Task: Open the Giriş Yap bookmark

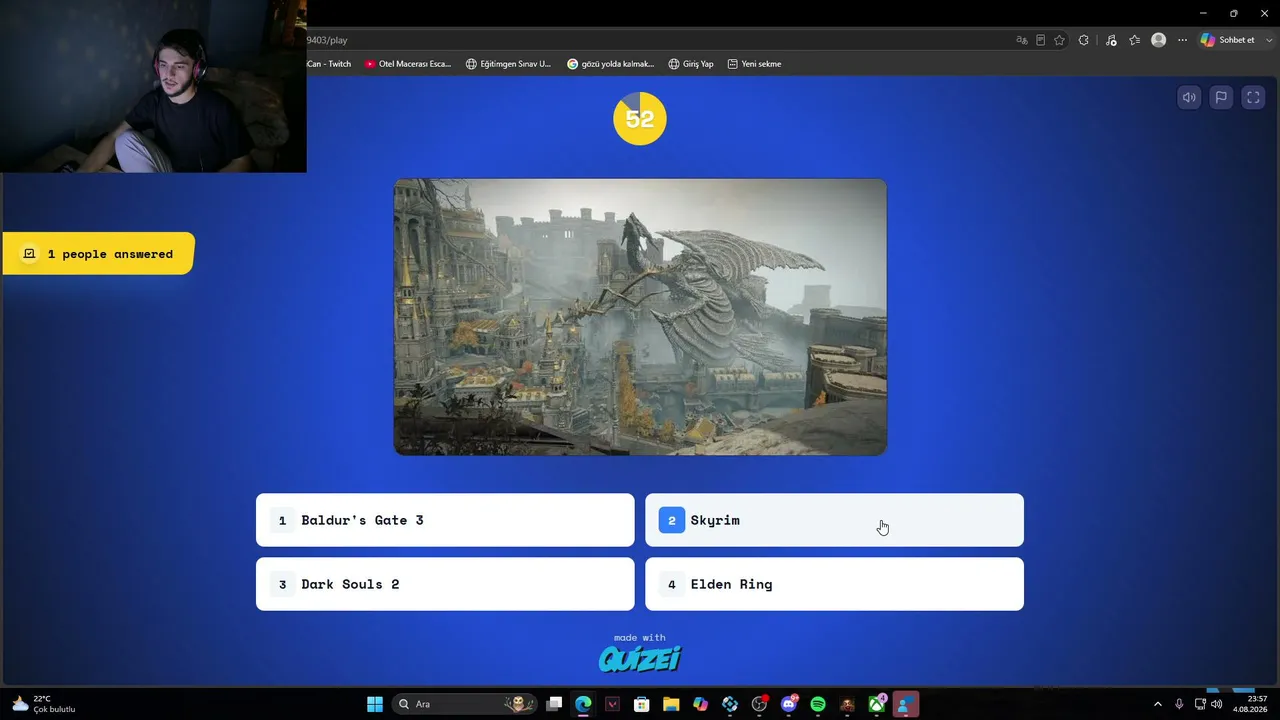Action: point(691,64)
